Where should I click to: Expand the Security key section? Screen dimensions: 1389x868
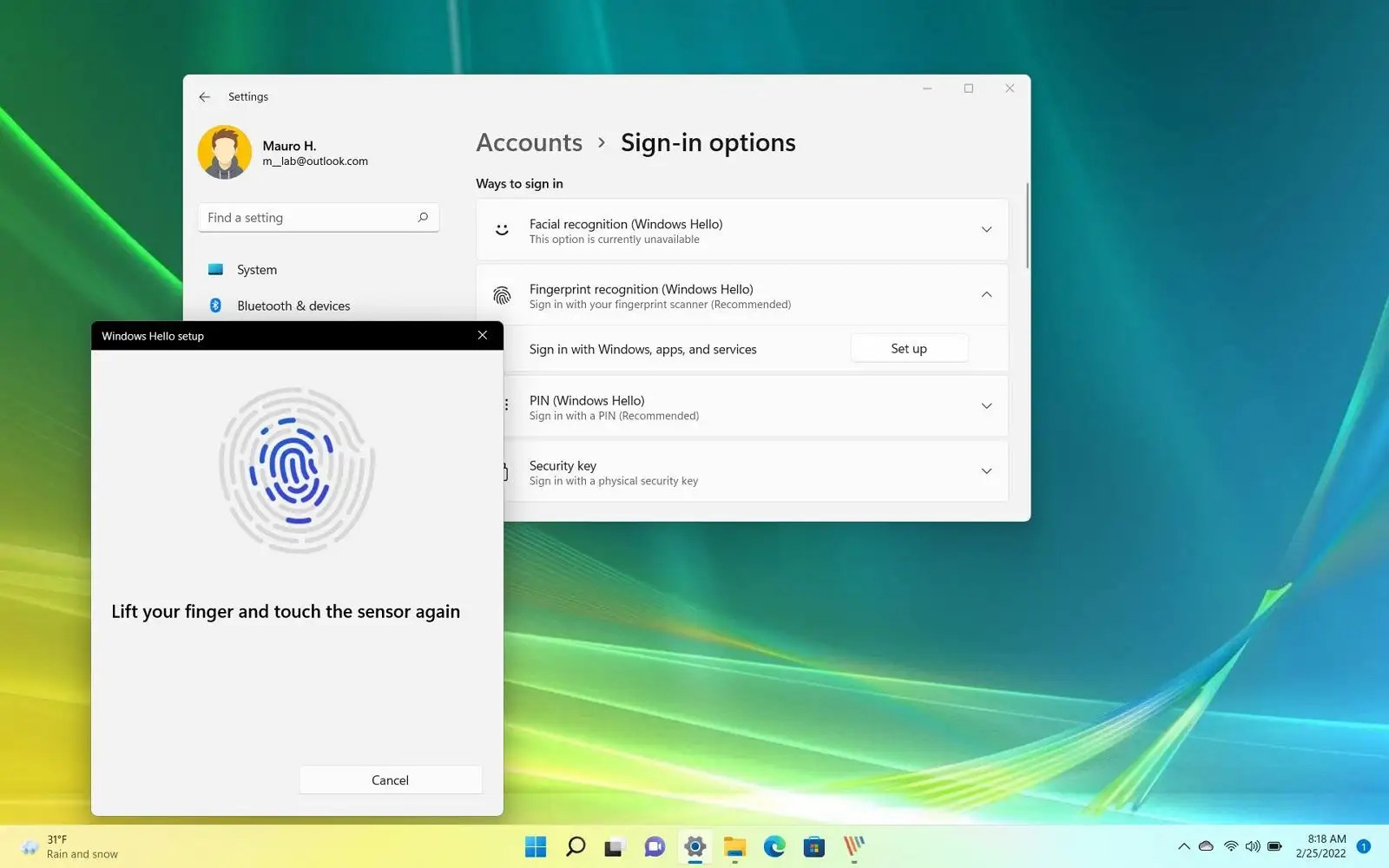point(986,470)
